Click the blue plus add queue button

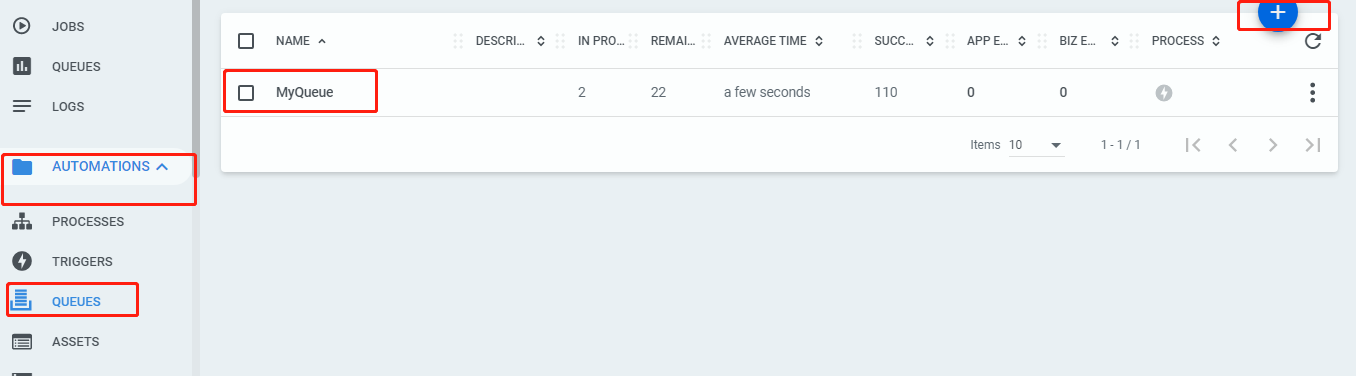[1277, 14]
